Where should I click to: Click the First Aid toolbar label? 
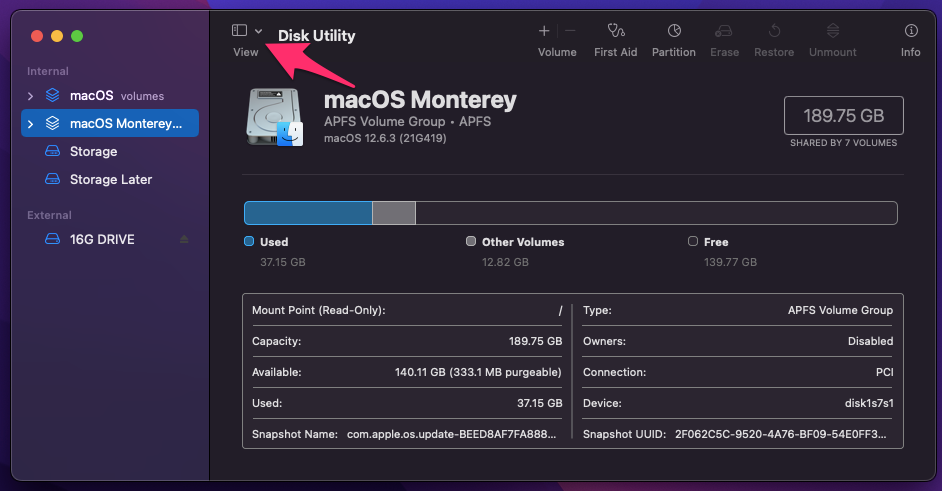[x=616, y=52]
